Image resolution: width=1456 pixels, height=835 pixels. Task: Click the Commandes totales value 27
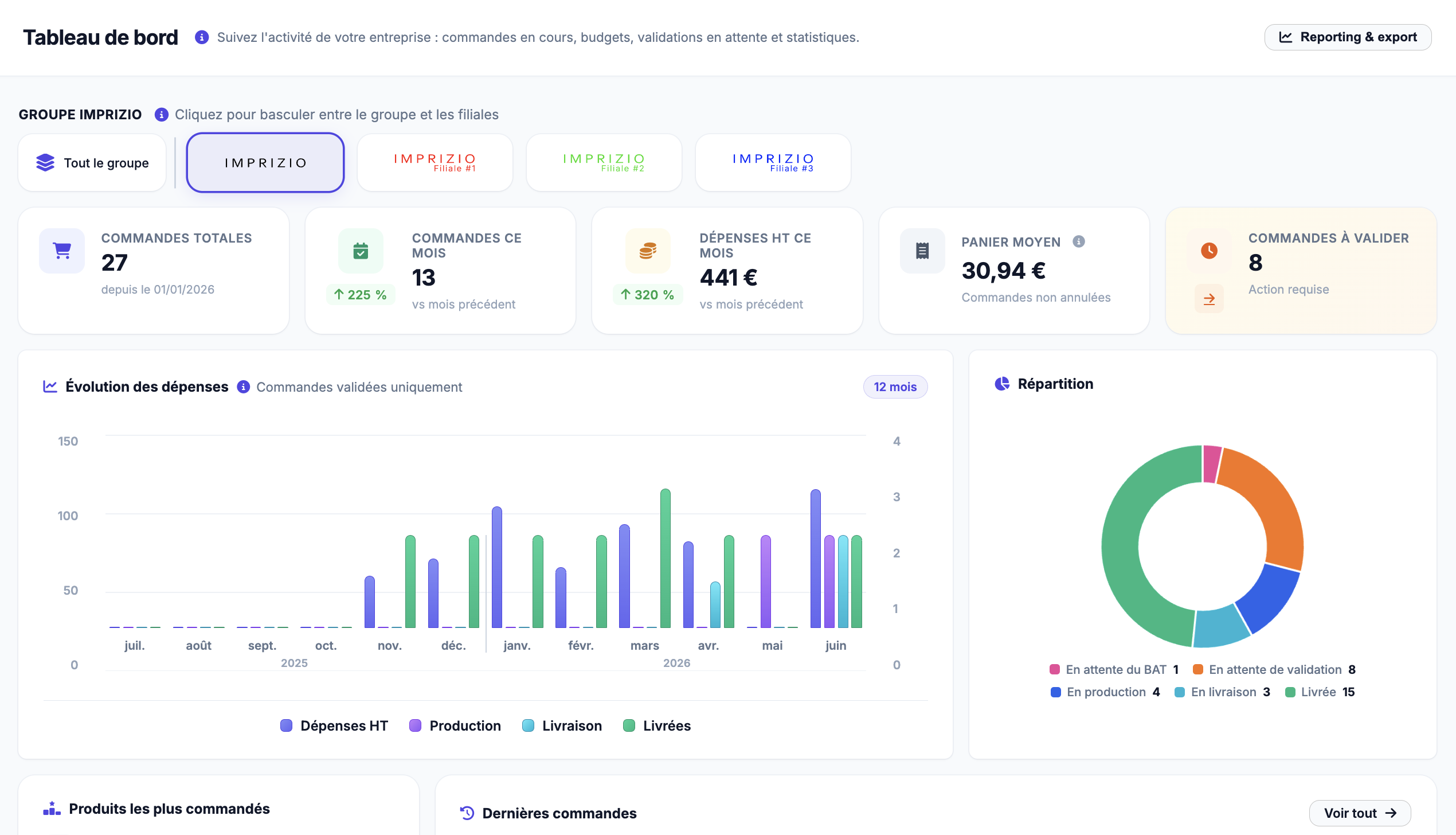point(115,263)
